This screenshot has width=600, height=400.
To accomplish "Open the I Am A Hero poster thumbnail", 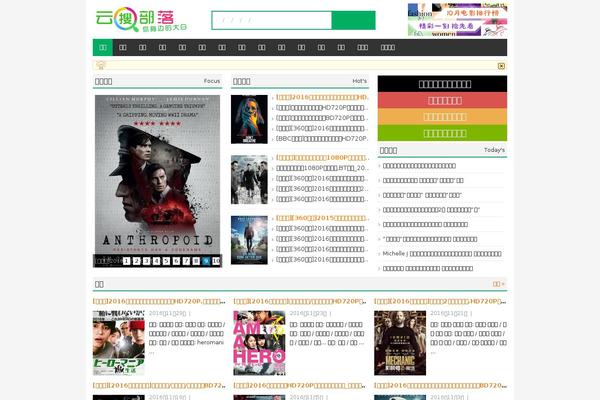I will [259, 343].
